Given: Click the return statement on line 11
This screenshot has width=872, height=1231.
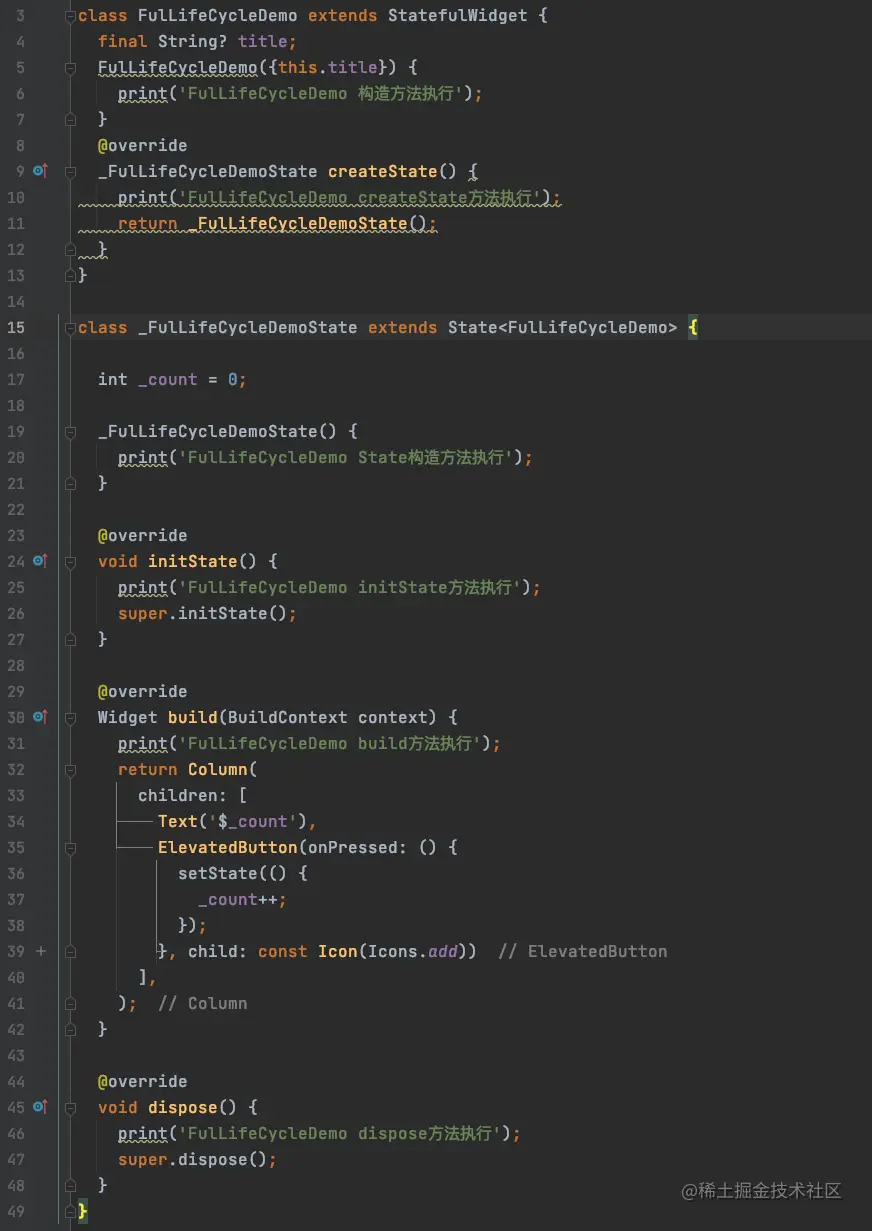Looking at the screenshot, I should click(277, 223).
